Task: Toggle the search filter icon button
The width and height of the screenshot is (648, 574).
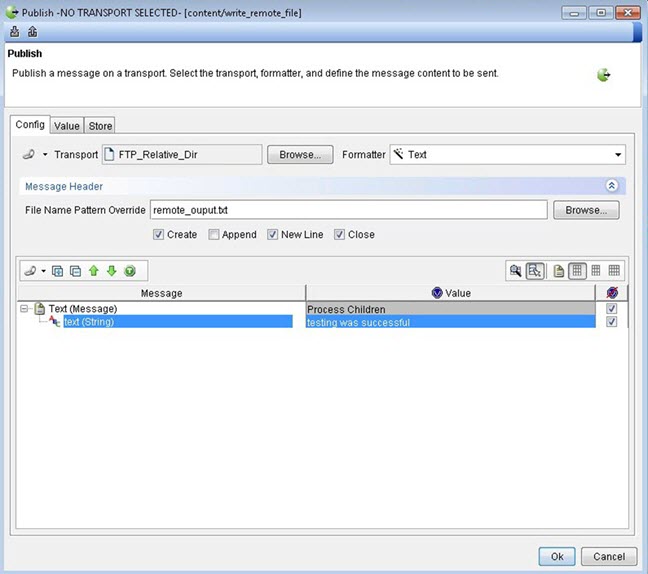Action: point(535,271)
